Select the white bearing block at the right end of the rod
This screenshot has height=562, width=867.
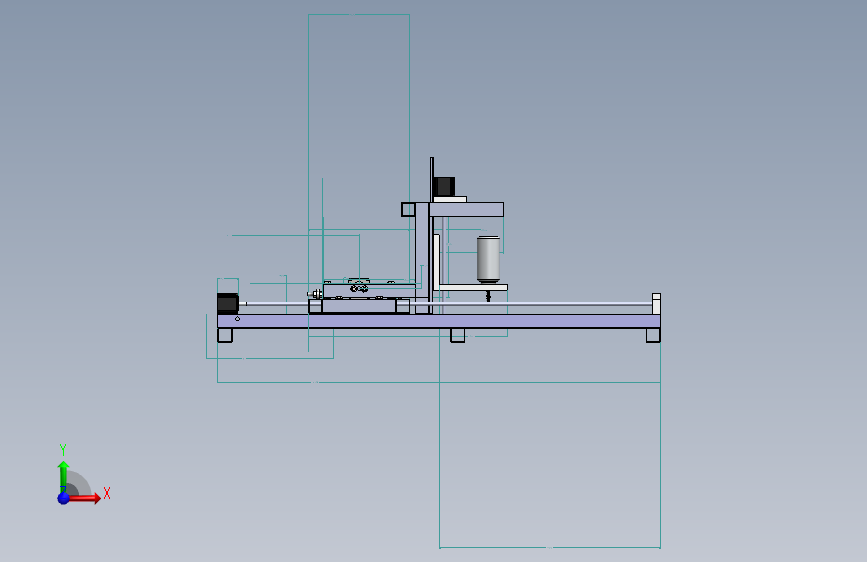pyautogui.click(x=656, y=304)
